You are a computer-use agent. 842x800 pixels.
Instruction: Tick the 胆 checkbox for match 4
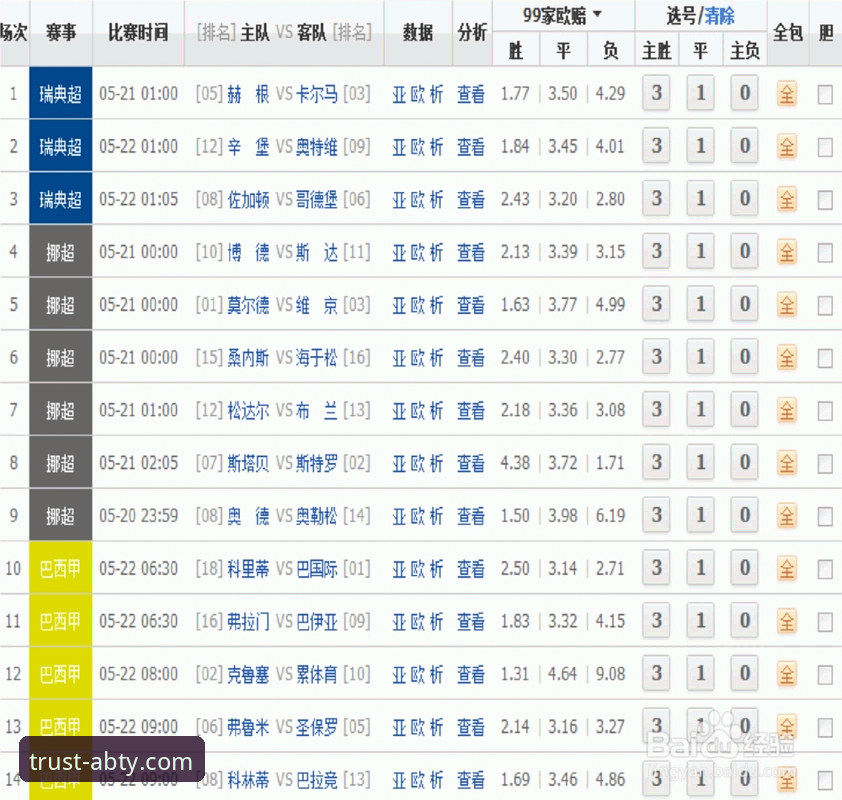coord(825,253)
